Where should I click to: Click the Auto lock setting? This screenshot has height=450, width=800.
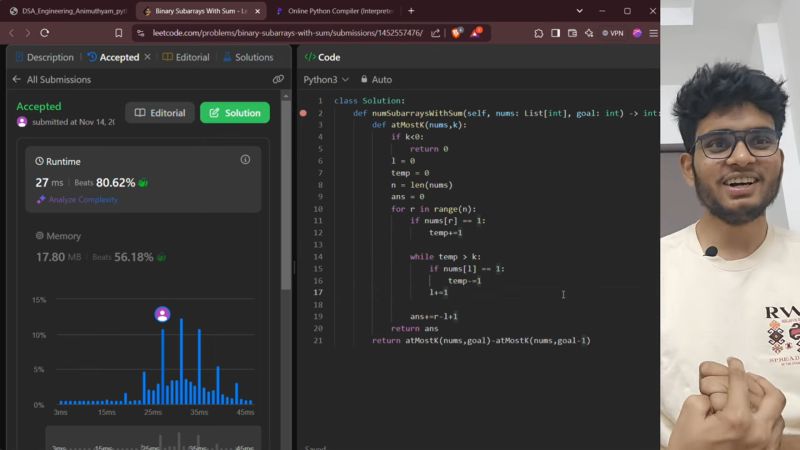click(x=377, y=80)
